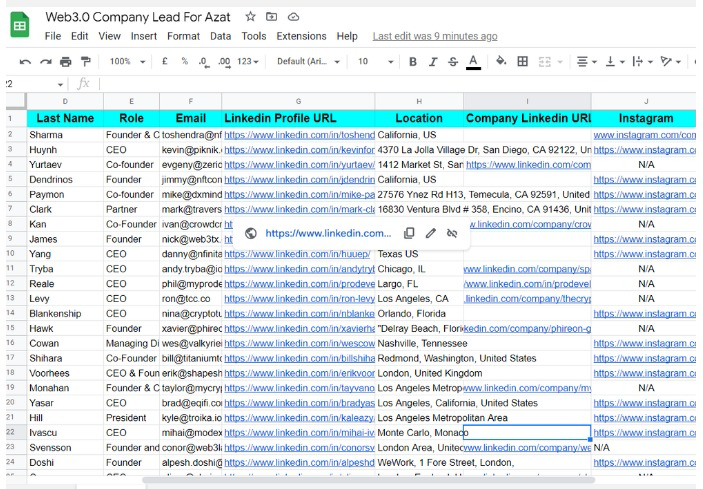Open the File menu
The image size is (703, 489).
(x=52, y=36)
